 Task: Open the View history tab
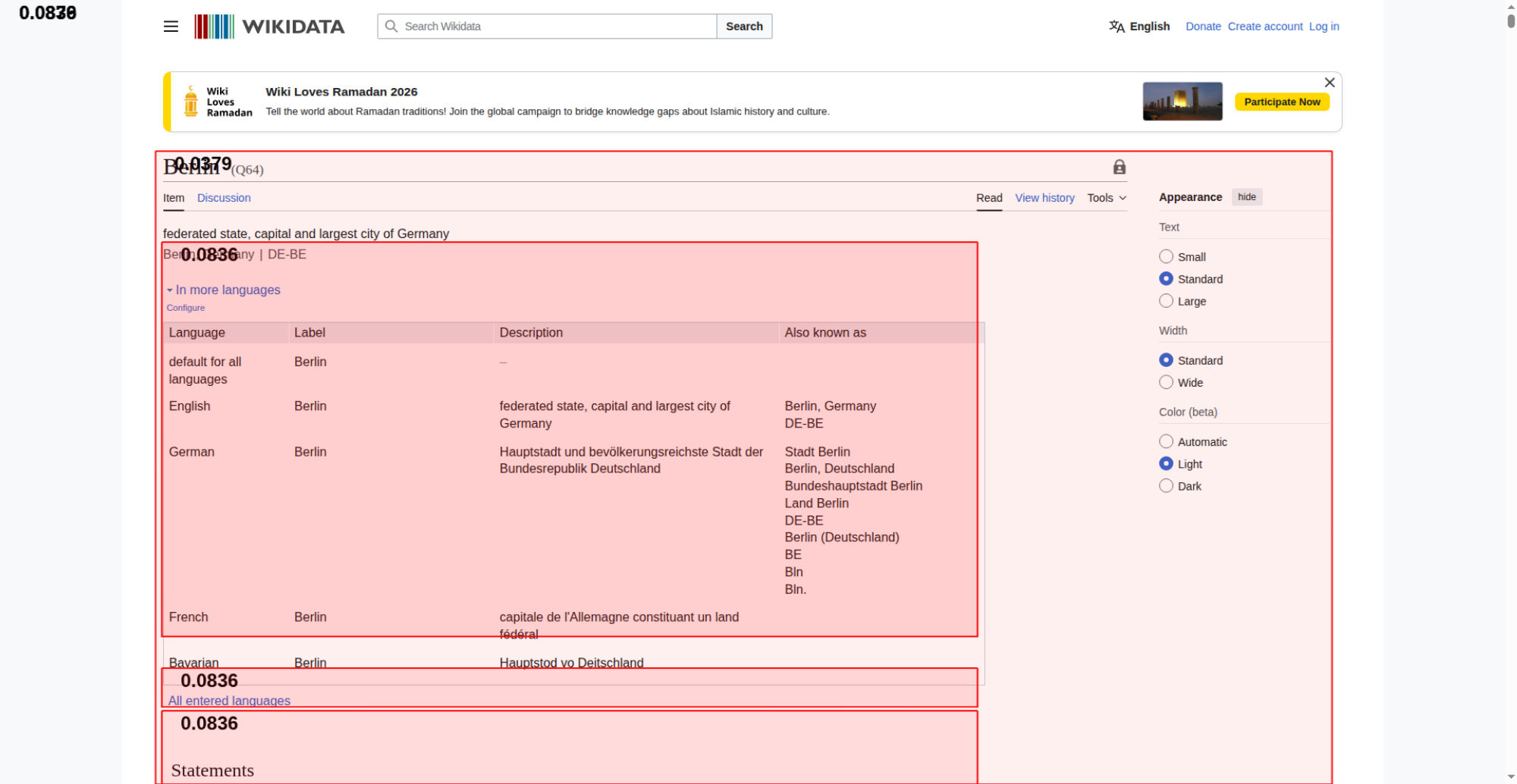(x=1044, y=198)
